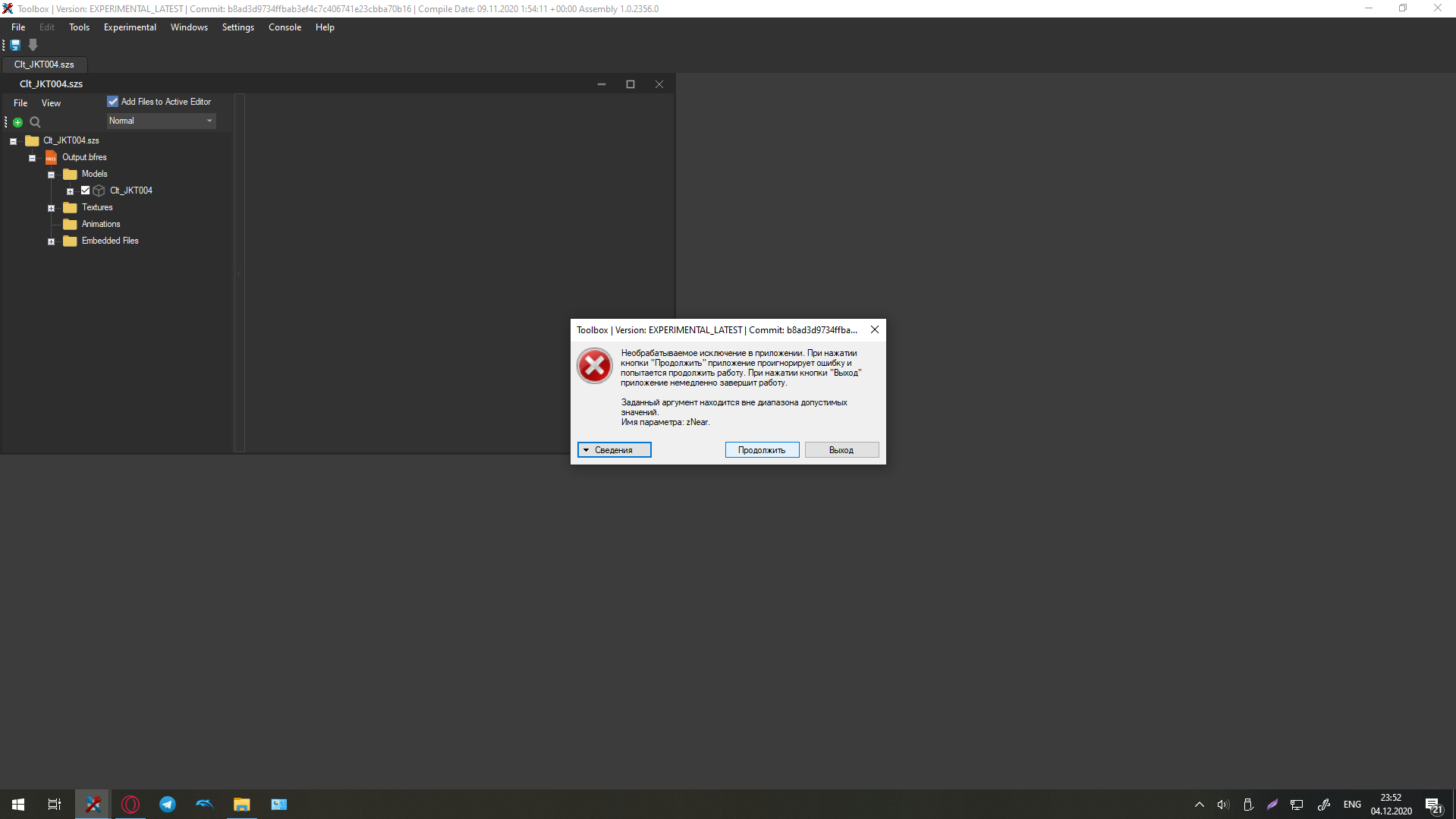The image size is (1456, 819).
Task: Select the green Add file icon
Action: 17,121
